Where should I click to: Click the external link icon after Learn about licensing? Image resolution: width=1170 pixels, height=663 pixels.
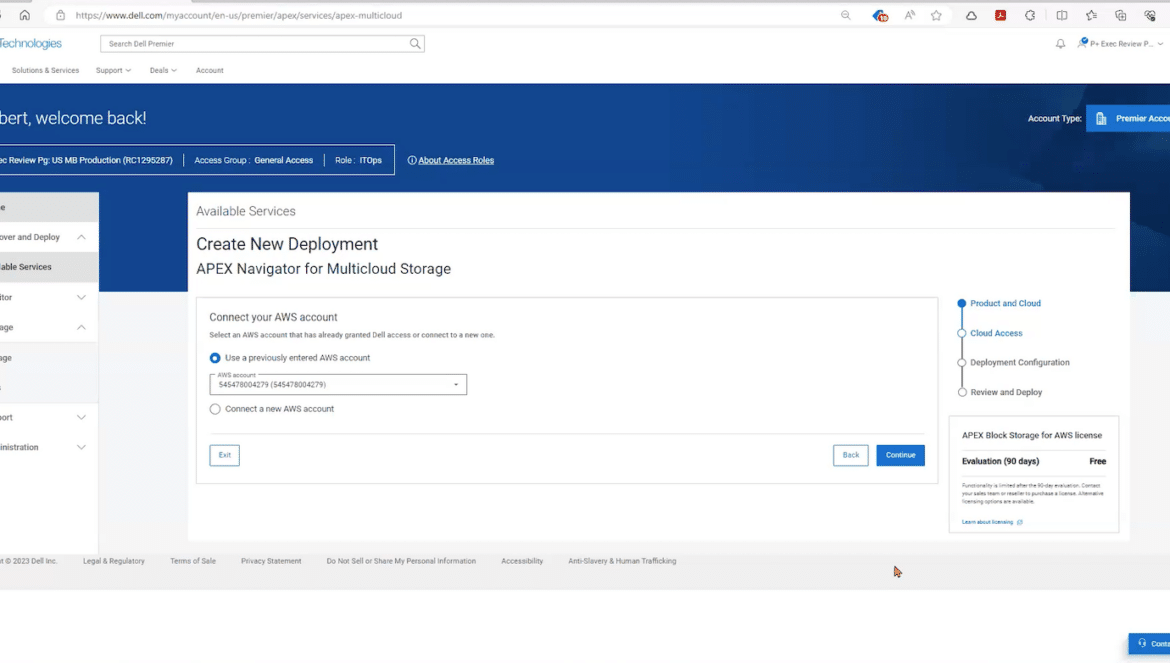pyautogui.click(x=1020, y=522)
